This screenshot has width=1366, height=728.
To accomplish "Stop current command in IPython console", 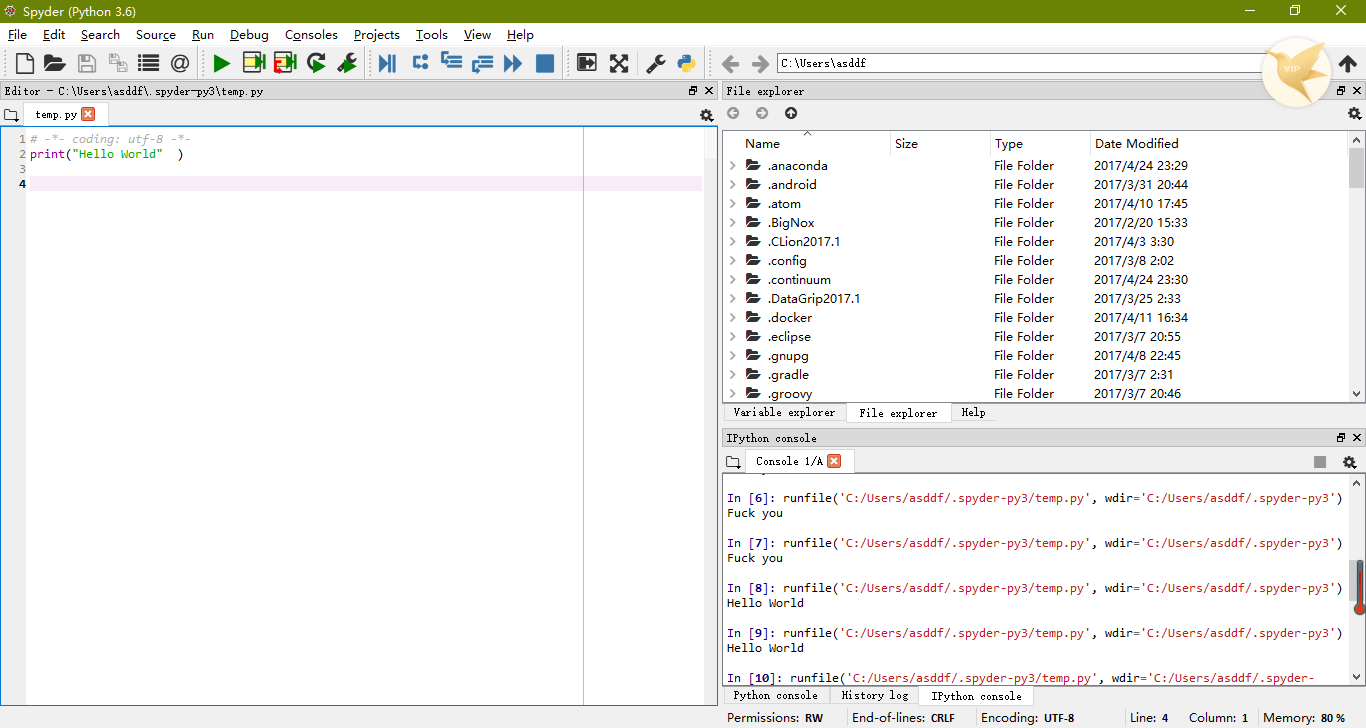I will (1320, 462).
